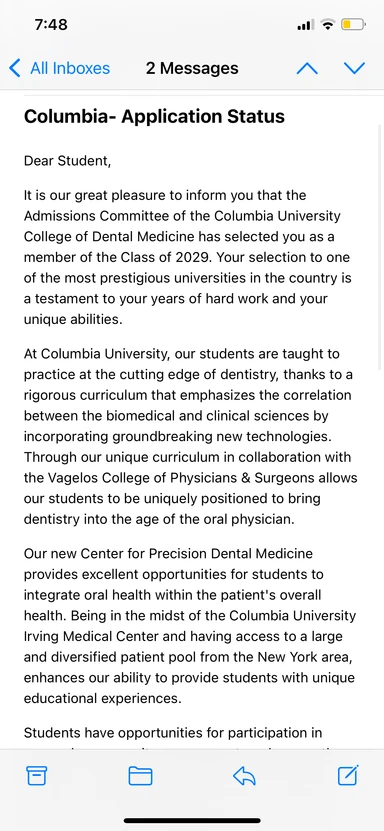Tap the home indicator bar at the bottom
The image size is (384, 831).
192,820
